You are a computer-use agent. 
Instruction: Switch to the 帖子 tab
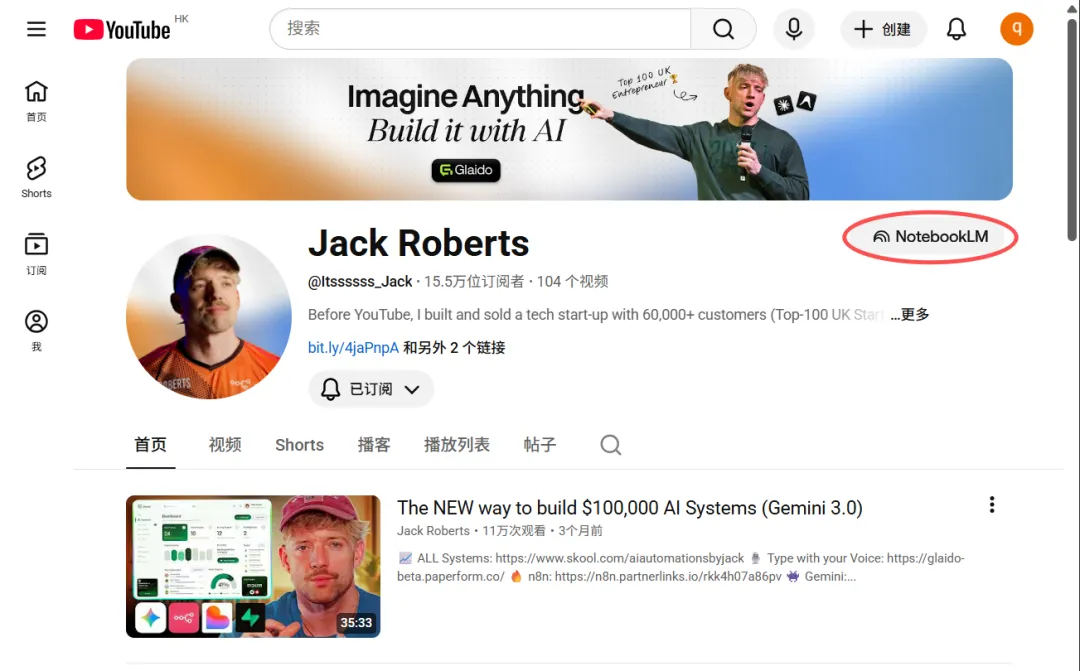pyautogui.click(x=540, y=445)
